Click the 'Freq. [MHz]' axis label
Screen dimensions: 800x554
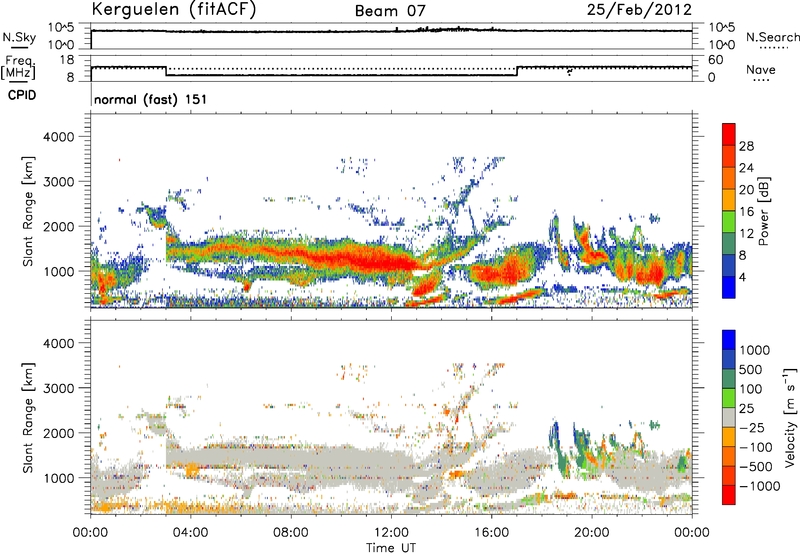click(18, 68)
